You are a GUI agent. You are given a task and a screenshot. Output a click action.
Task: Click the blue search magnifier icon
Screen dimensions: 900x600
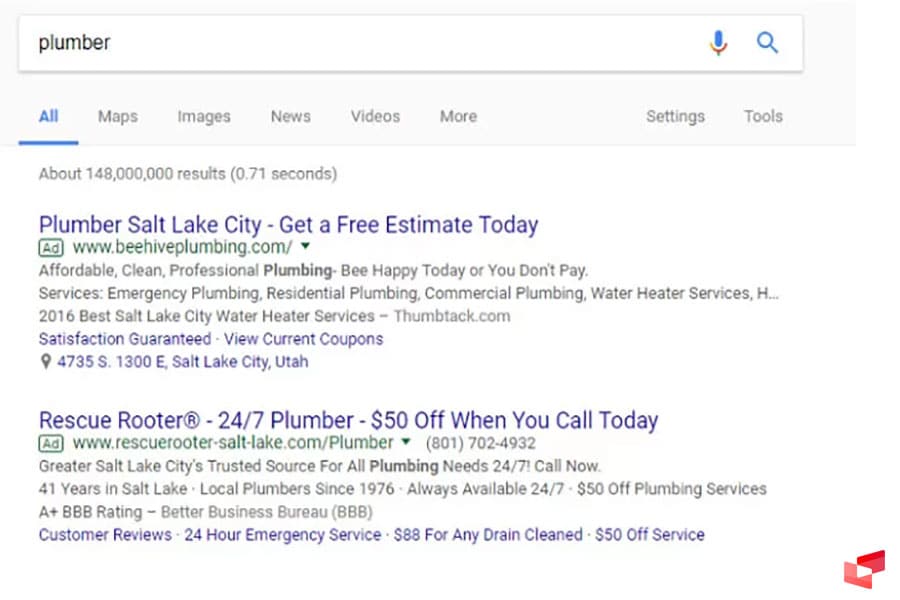[x=767, y=43]
